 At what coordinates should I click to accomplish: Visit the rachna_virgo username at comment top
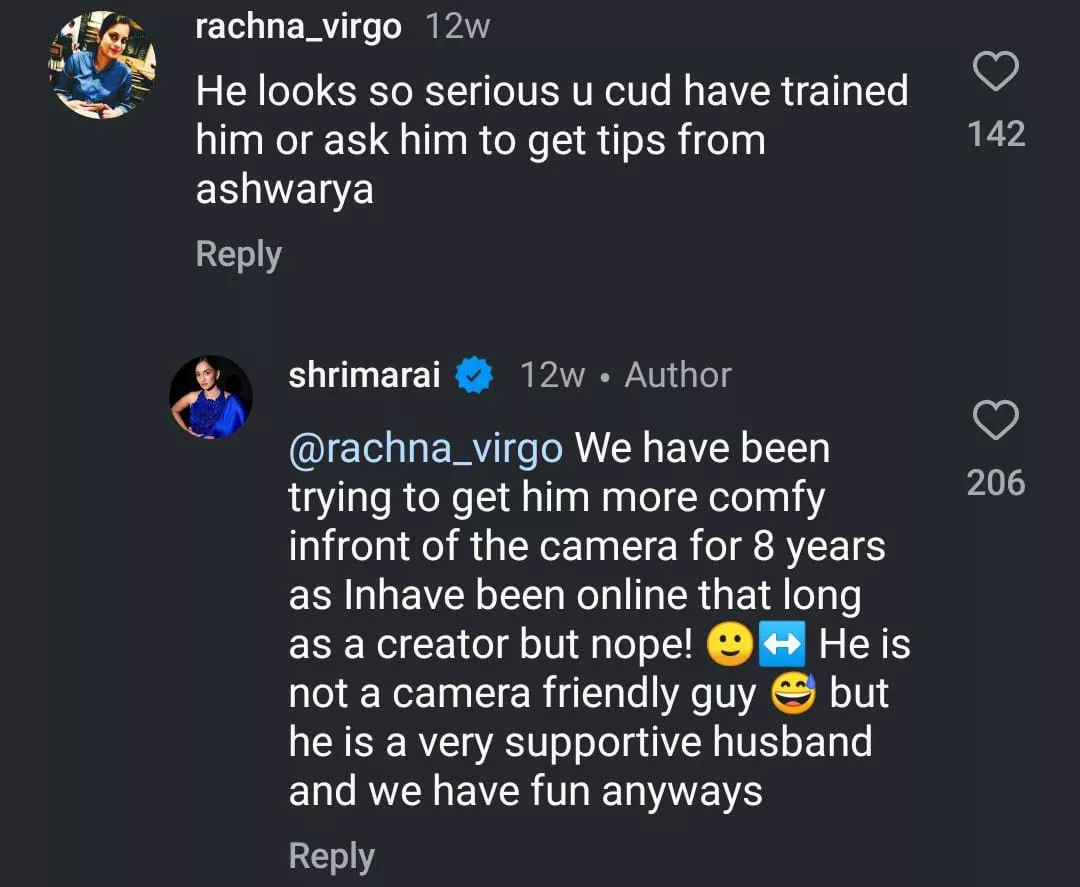click(x=298, y=27)
